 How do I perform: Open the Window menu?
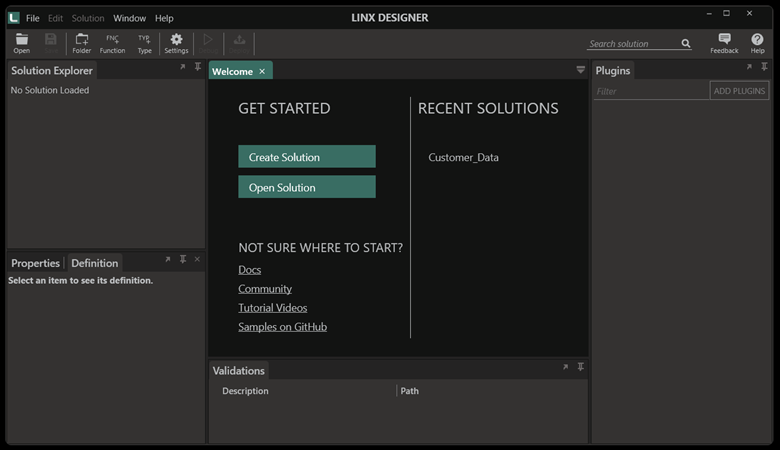[129, 18]
